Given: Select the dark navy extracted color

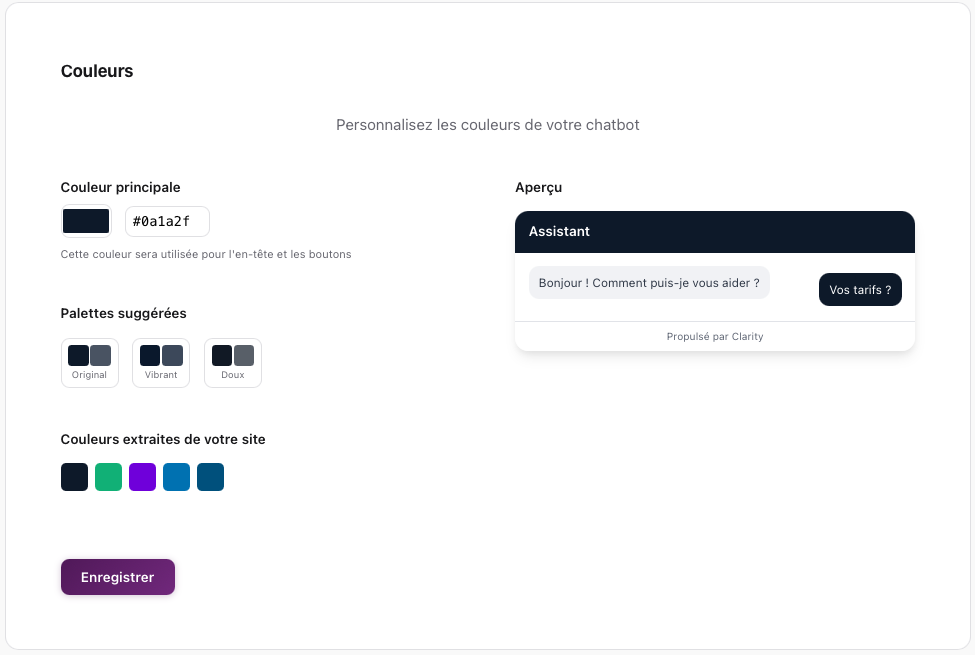Looking at the screenshot, I should pos(74,477).
